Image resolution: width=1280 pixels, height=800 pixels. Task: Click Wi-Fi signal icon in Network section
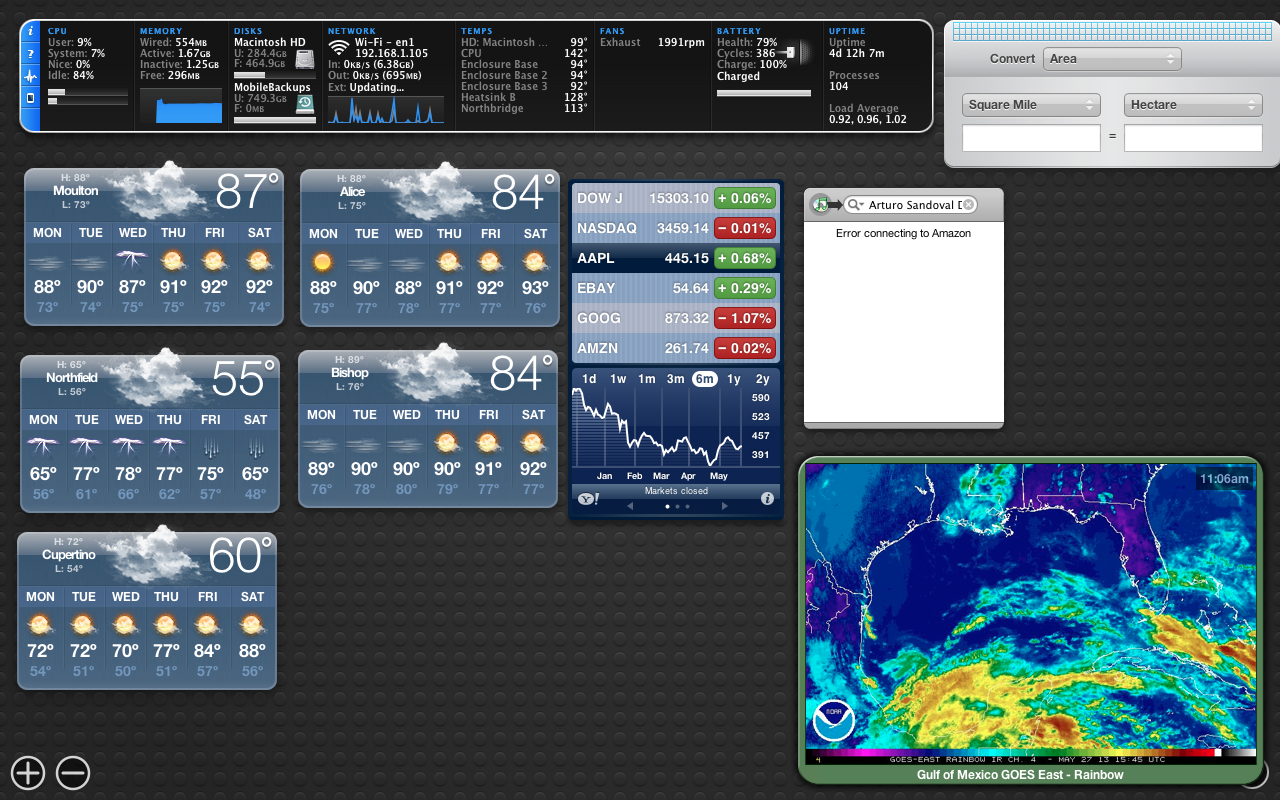click(x=339, y=47)
